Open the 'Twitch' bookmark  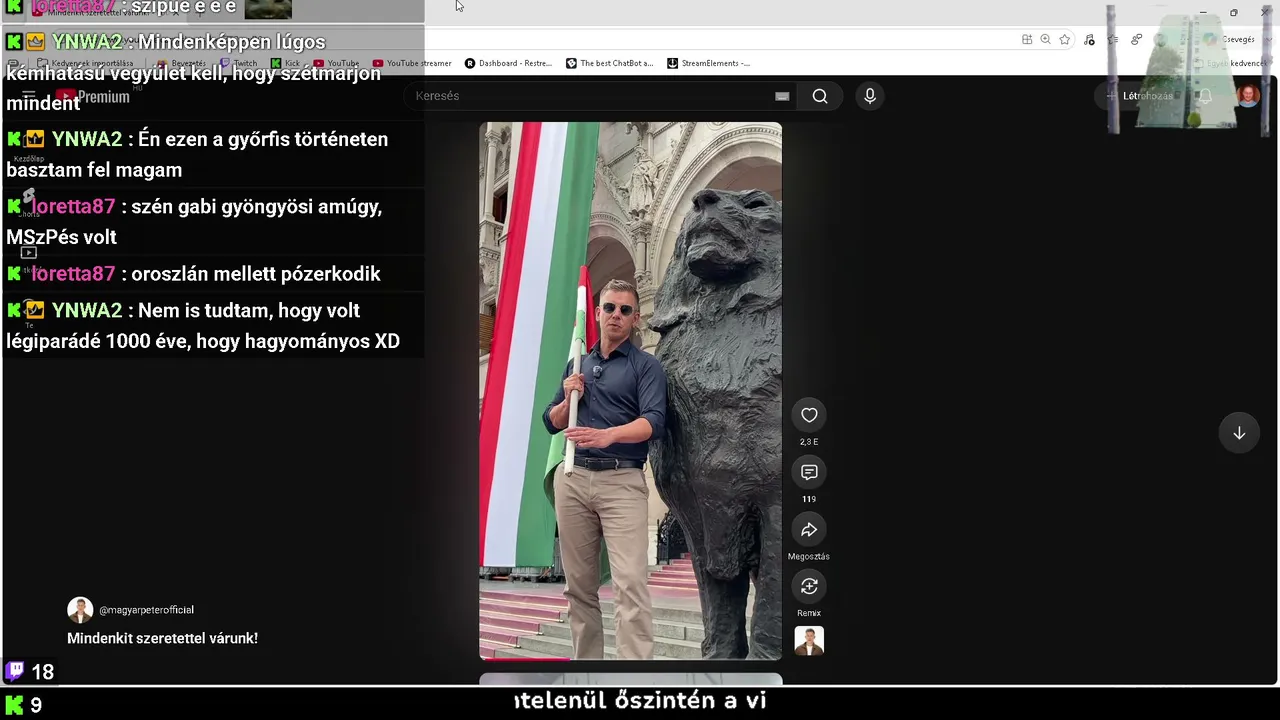pos(238,63)
